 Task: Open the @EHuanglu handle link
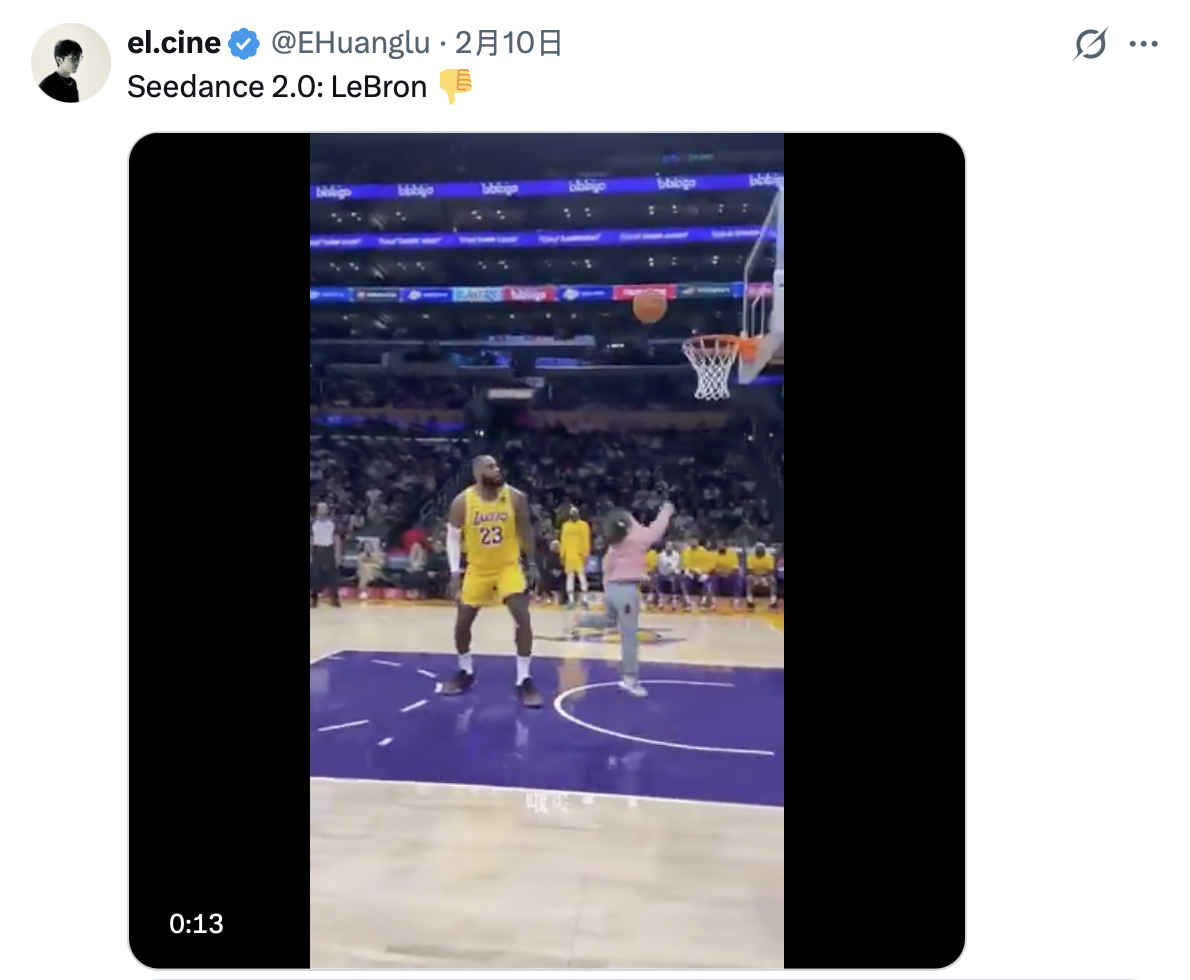point(350,44)
